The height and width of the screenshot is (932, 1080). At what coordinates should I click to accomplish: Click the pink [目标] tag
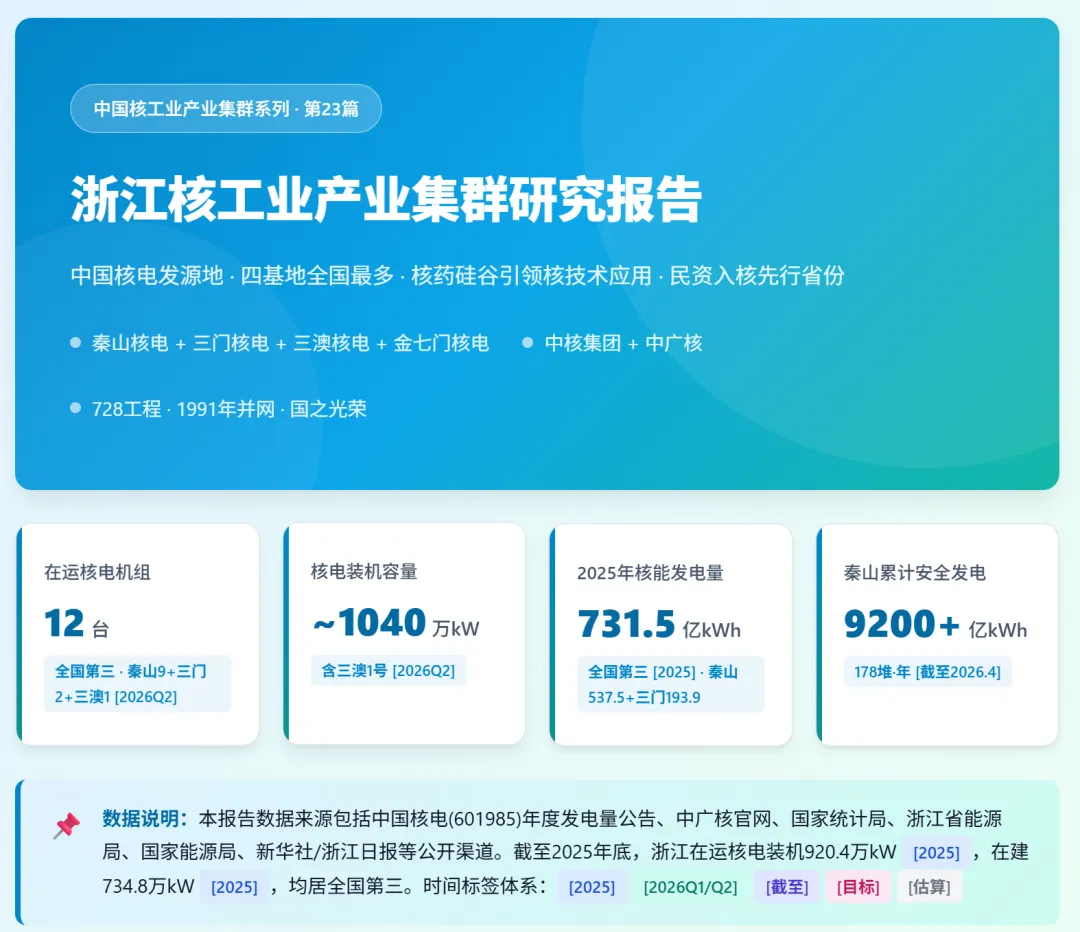click(x=858, y=887)
